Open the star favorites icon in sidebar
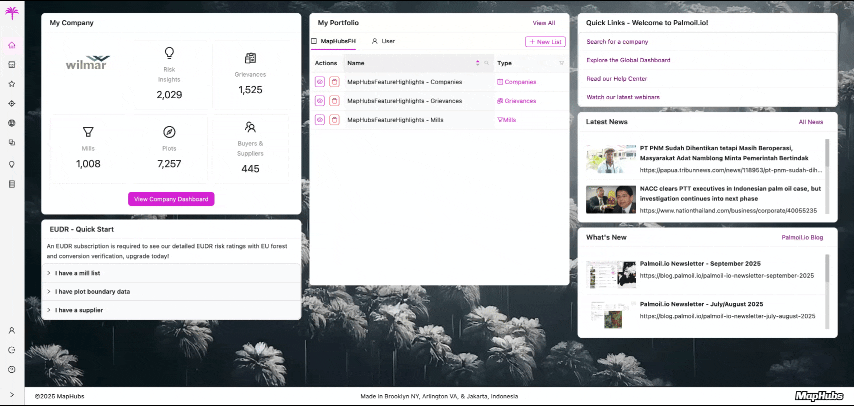The image size is (854, 406). pyautogui.click(x=12, y=84)
